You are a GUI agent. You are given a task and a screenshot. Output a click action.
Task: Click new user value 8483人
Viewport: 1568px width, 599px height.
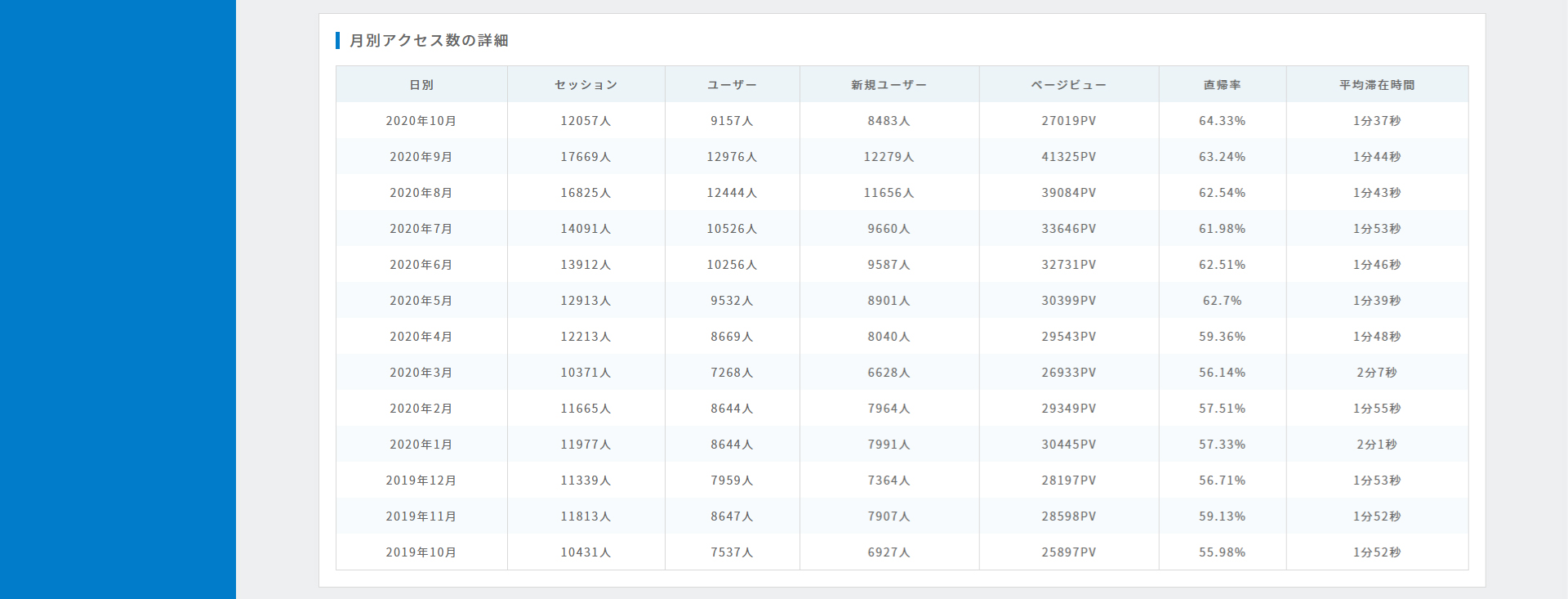pos(889,121)
